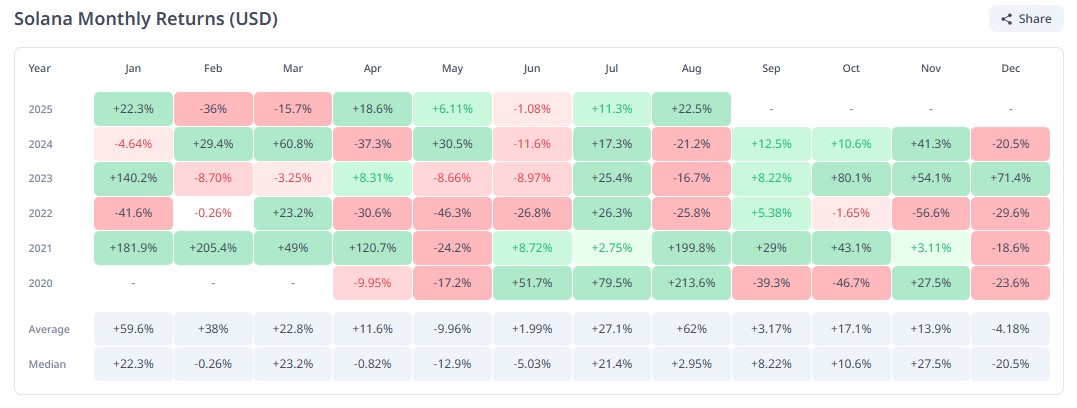This screenshot has height=408, width=1077.
Task: Select the 2021 February +205.4% cell
Action: [213, 248]
